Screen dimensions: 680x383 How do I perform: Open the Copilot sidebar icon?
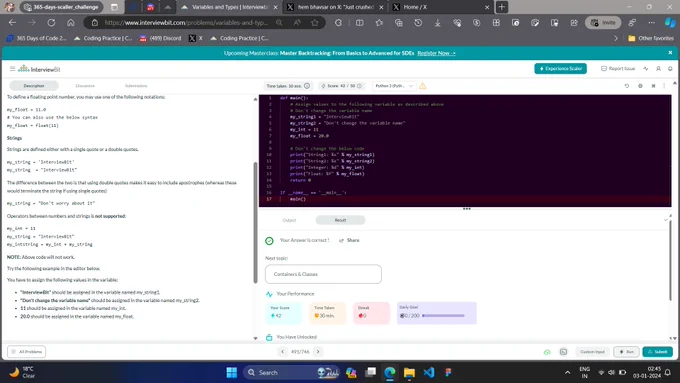pyautogui.click(x=670, y=23)
